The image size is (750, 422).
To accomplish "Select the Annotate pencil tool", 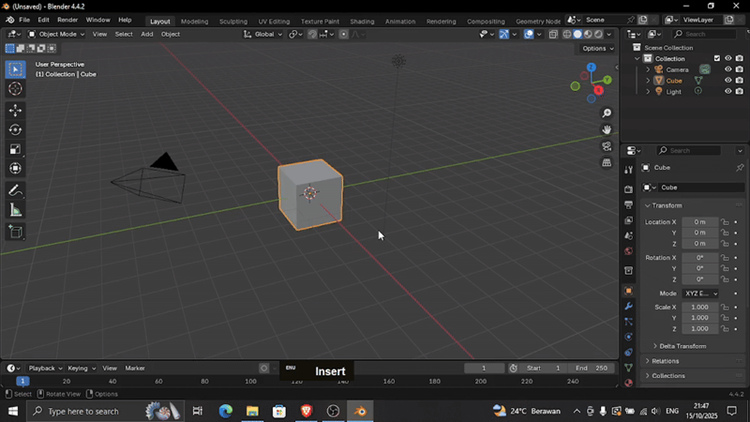I will click(x=15, y=190).
